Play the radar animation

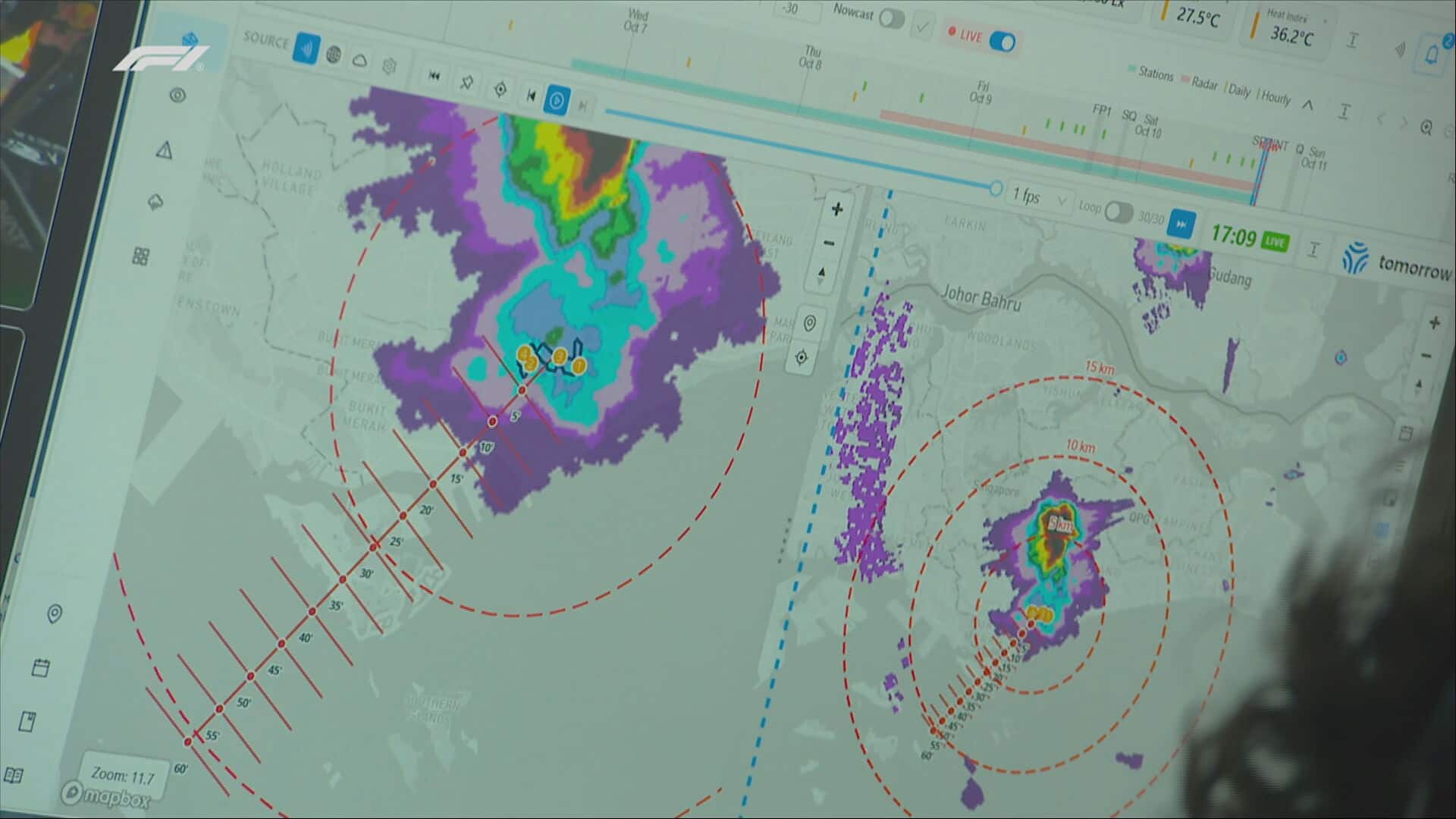[x=557, y=100]
